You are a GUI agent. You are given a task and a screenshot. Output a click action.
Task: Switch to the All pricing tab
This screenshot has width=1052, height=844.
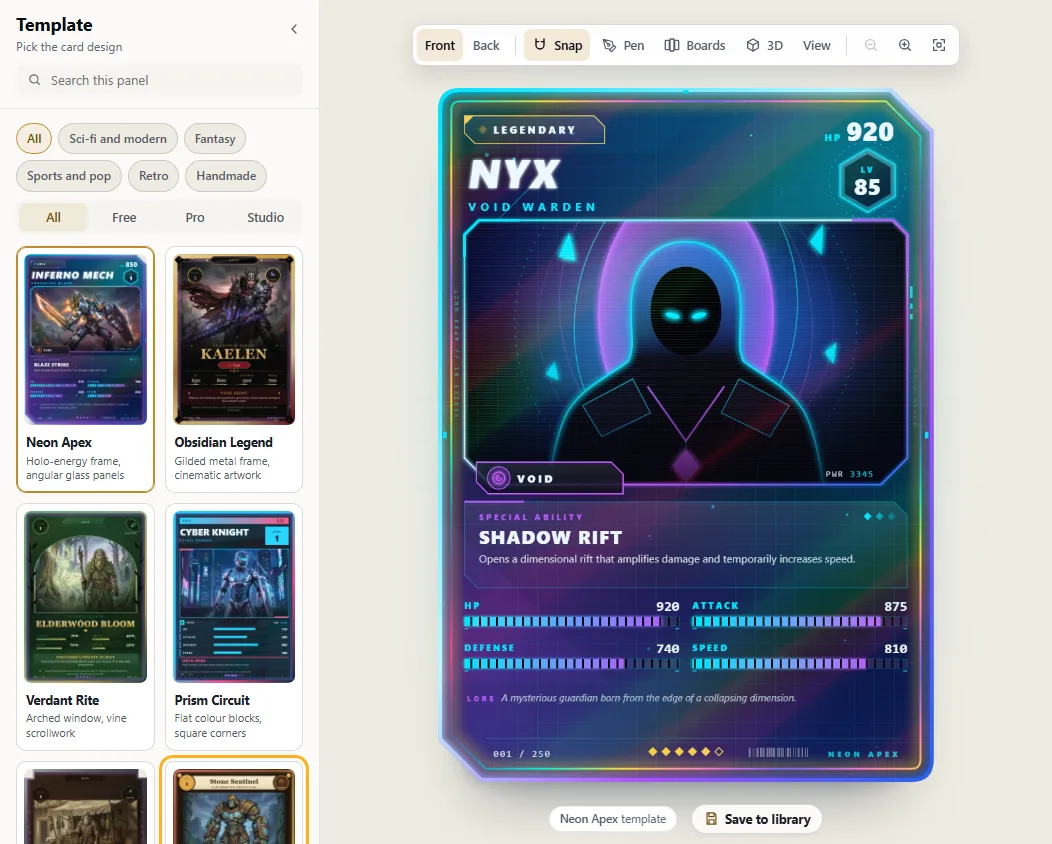(x=53, y=217)
